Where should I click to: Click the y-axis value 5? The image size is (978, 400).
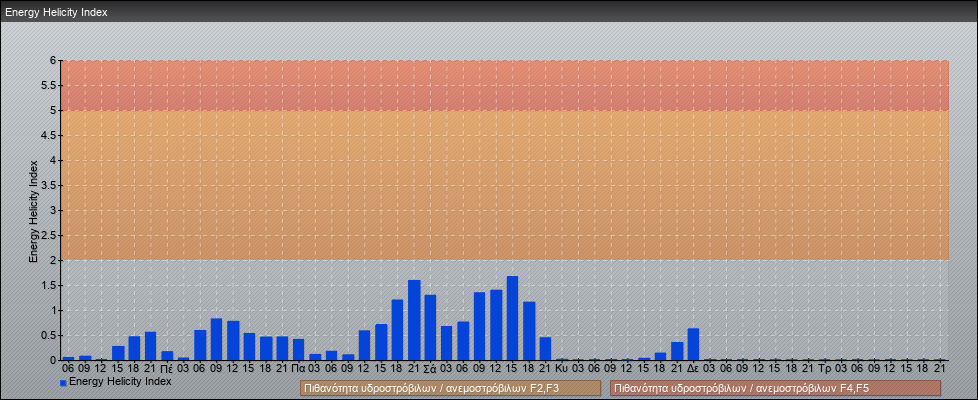[x=54, y=110]
